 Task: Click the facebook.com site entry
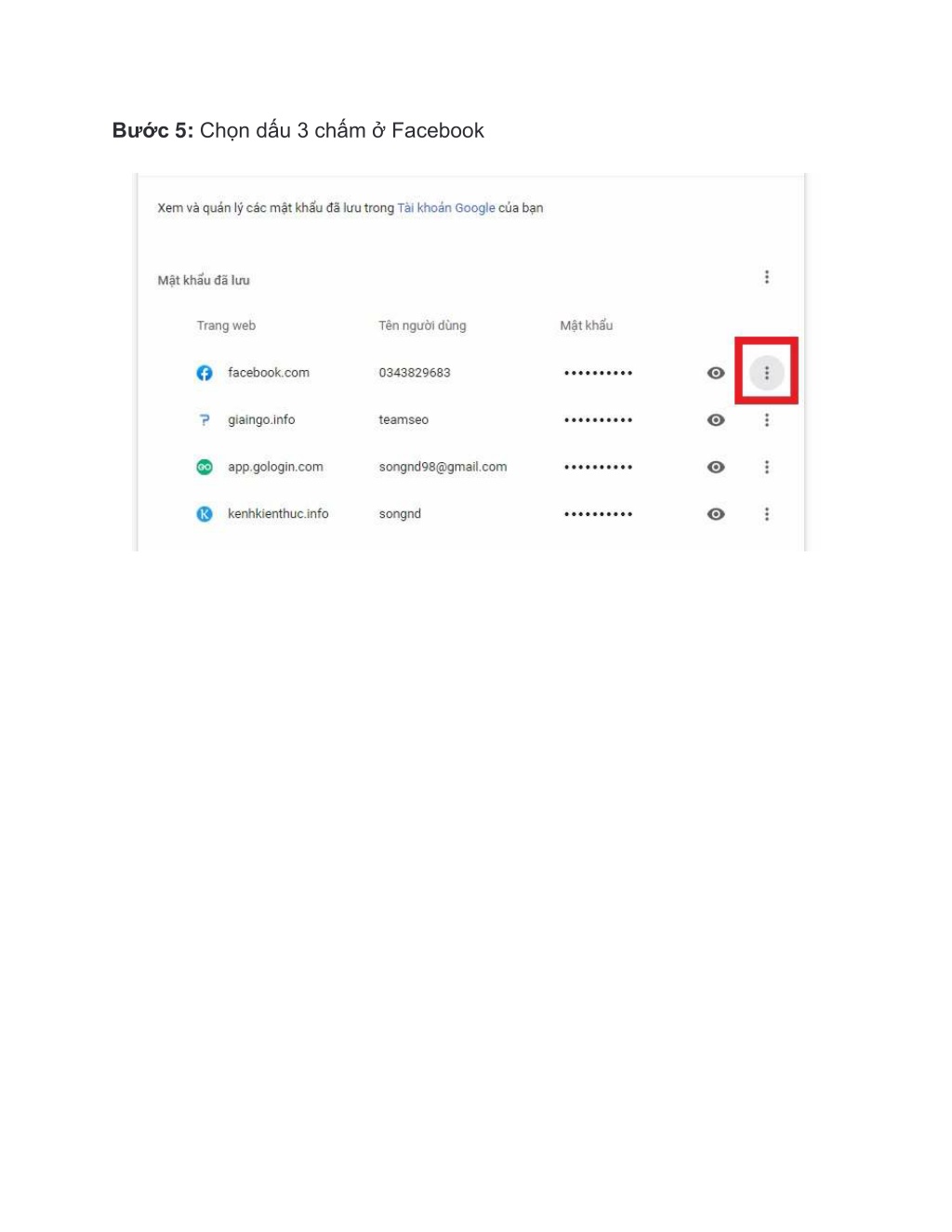click(269, 373)
